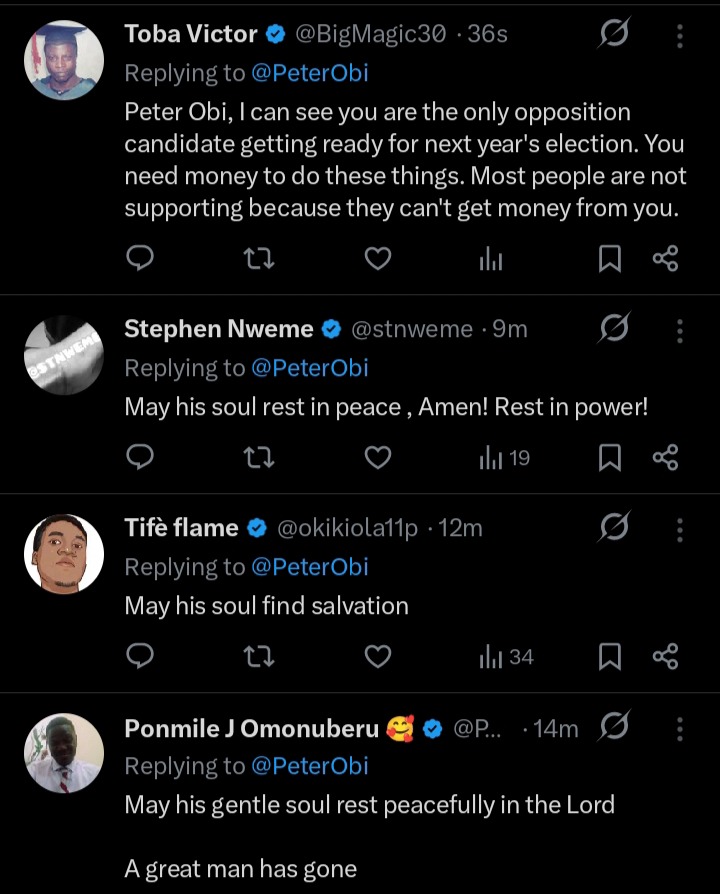
Task: Open Grok icon on Toba Victor's tweet
Action: 613,35
